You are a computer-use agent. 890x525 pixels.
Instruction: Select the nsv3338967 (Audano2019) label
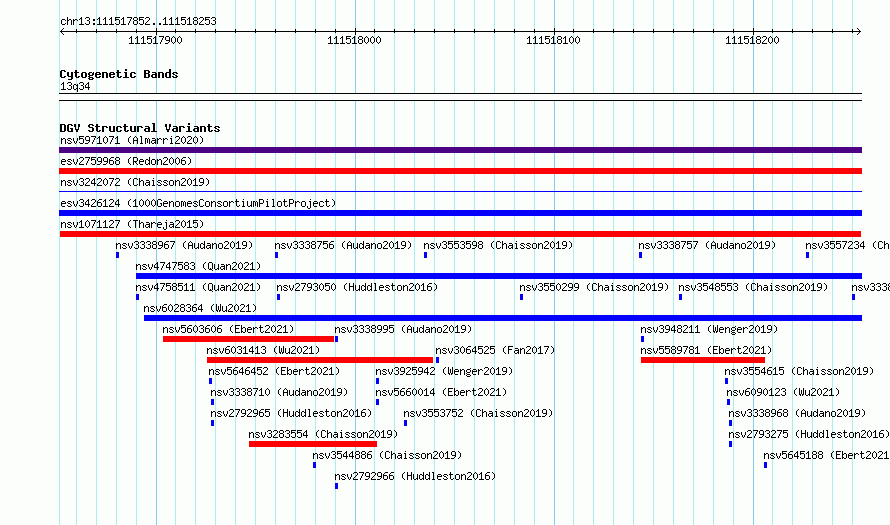184,245
